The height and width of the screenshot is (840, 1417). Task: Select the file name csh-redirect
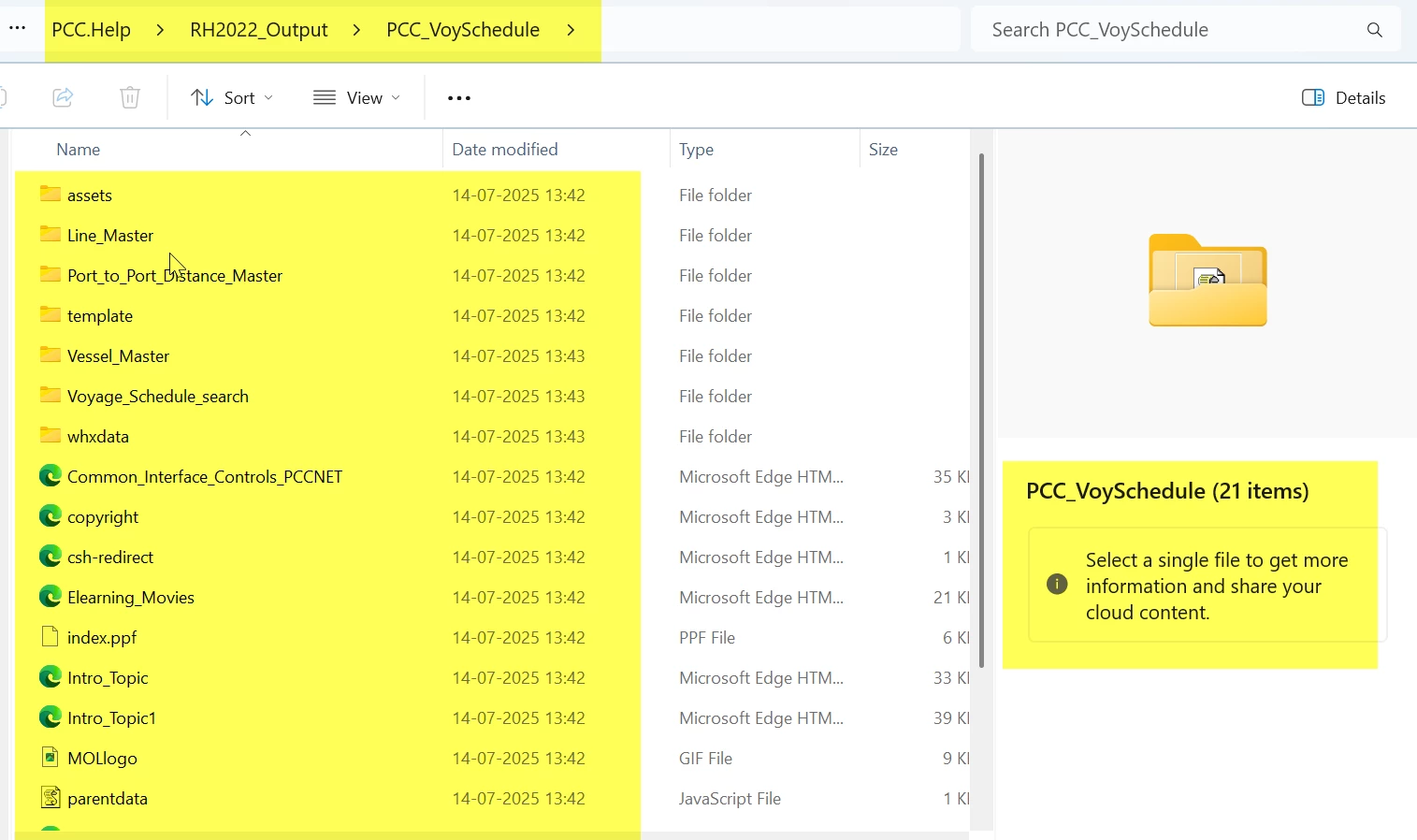110,557
